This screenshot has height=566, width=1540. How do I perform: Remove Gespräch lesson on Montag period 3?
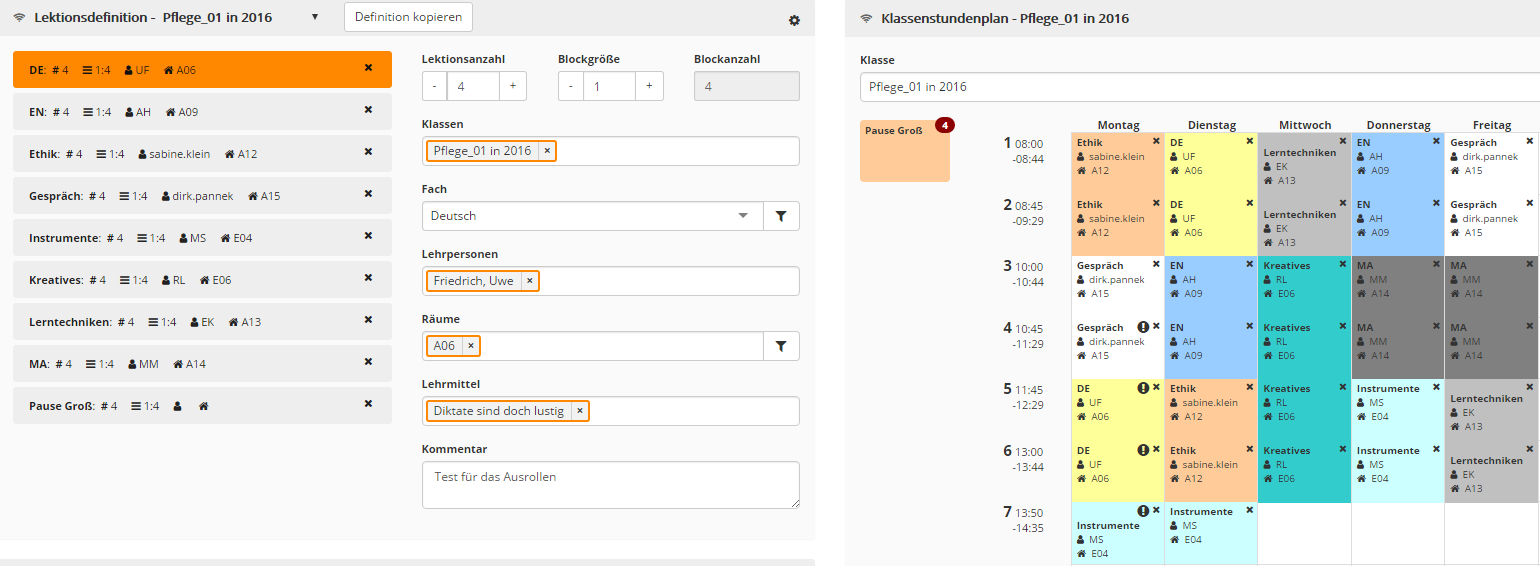point(1156,265)
